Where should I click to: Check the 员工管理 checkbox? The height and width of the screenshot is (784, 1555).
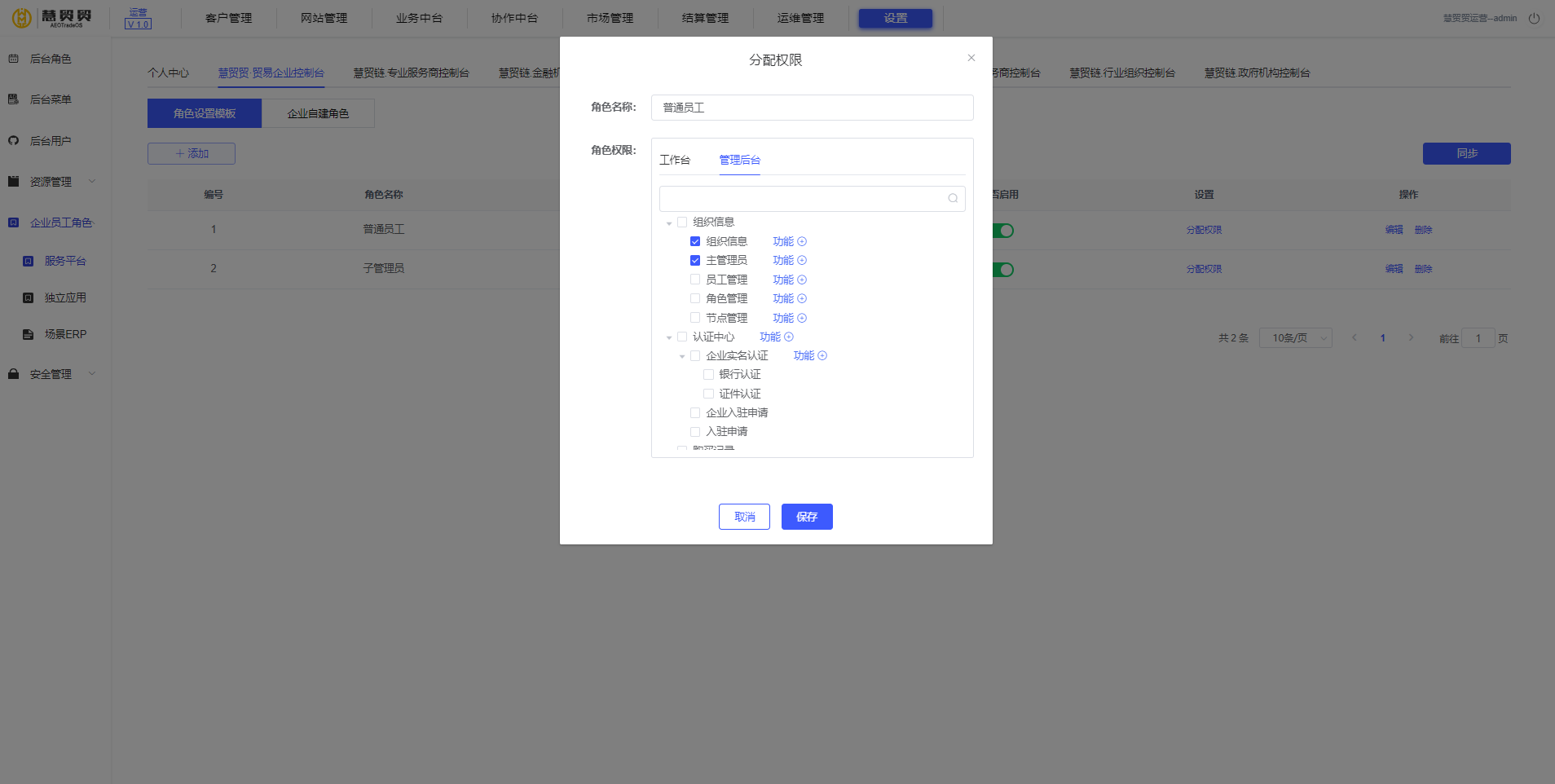[x=695, y=280]
